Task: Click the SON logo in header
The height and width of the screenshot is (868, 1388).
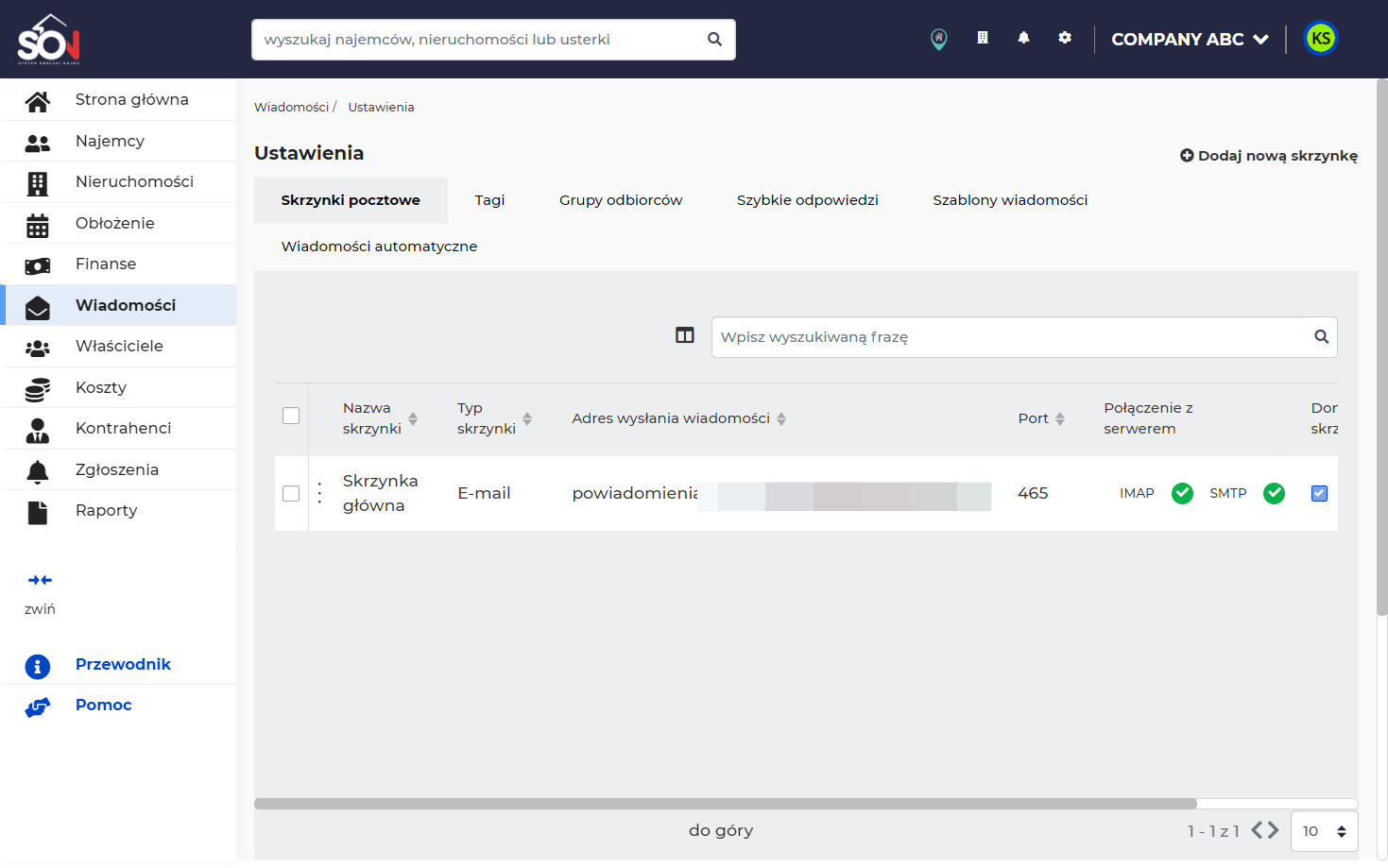Action: click(x=49, y=39)
